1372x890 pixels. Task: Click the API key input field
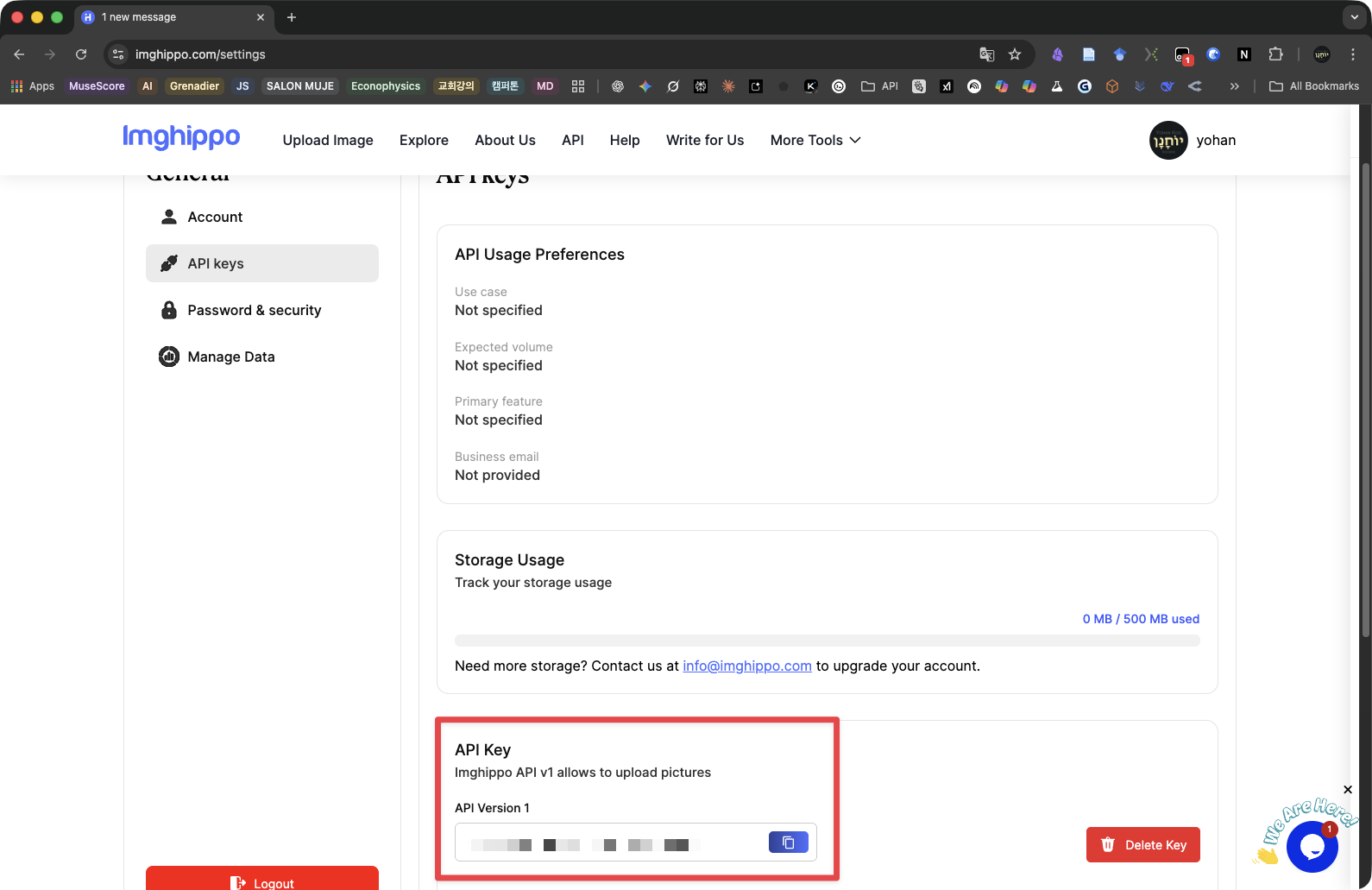pos(636,843)
